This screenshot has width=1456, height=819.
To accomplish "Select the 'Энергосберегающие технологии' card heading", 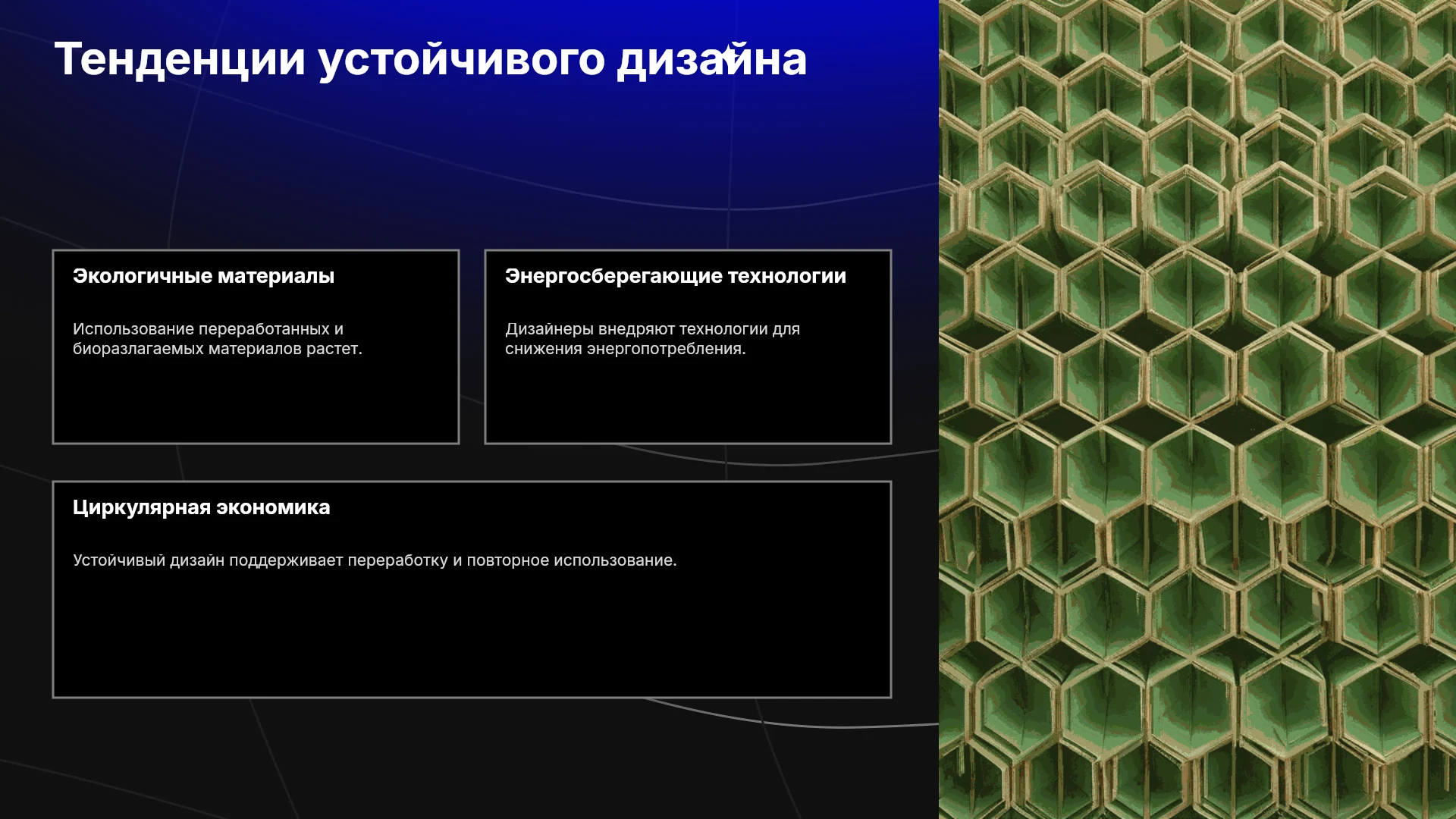I will (x=676, y=276).
